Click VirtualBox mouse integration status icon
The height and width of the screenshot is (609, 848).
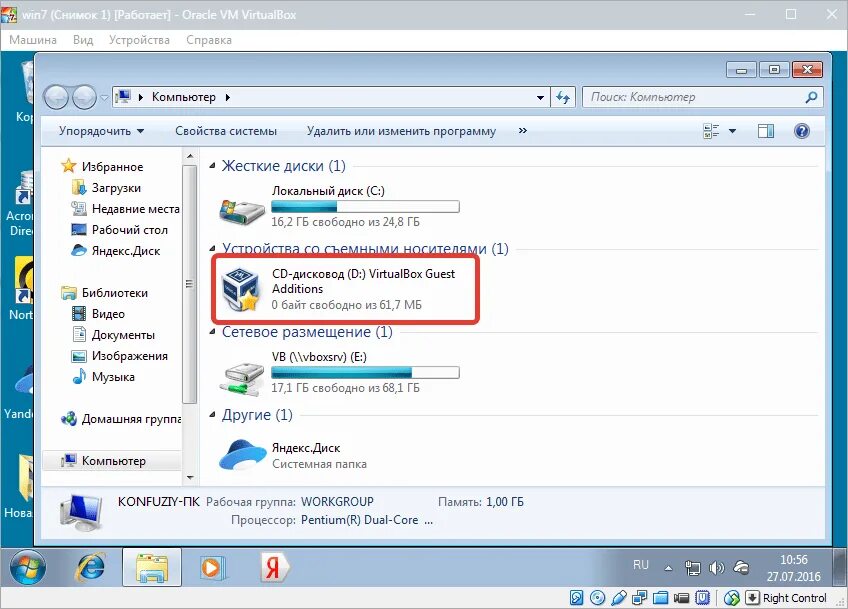[x=732, y=598]
